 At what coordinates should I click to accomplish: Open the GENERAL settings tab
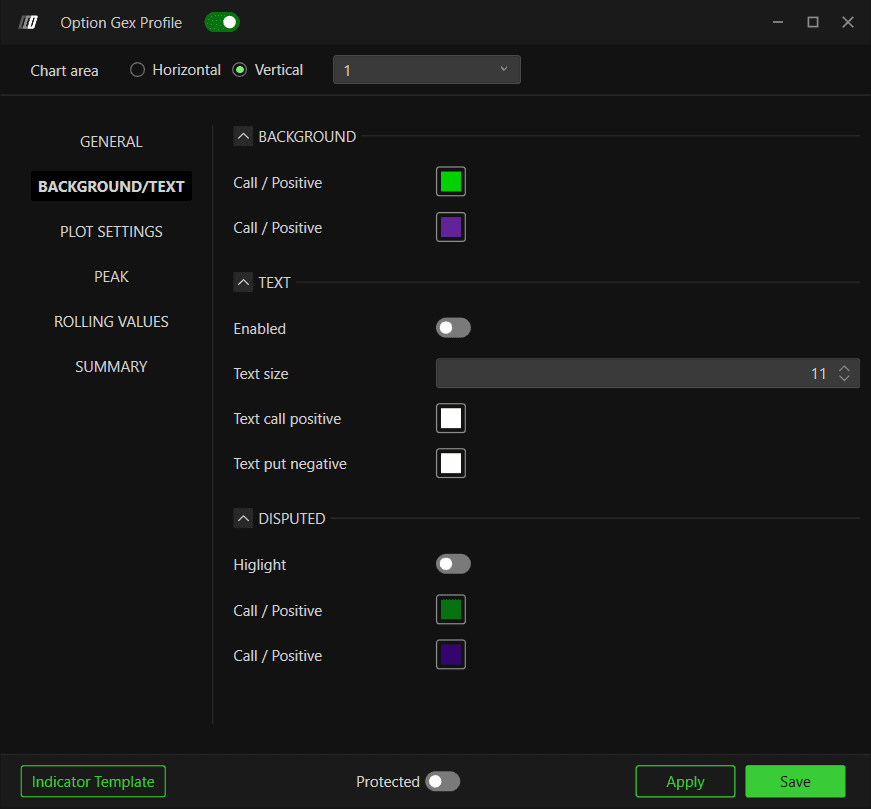point(111,142)
